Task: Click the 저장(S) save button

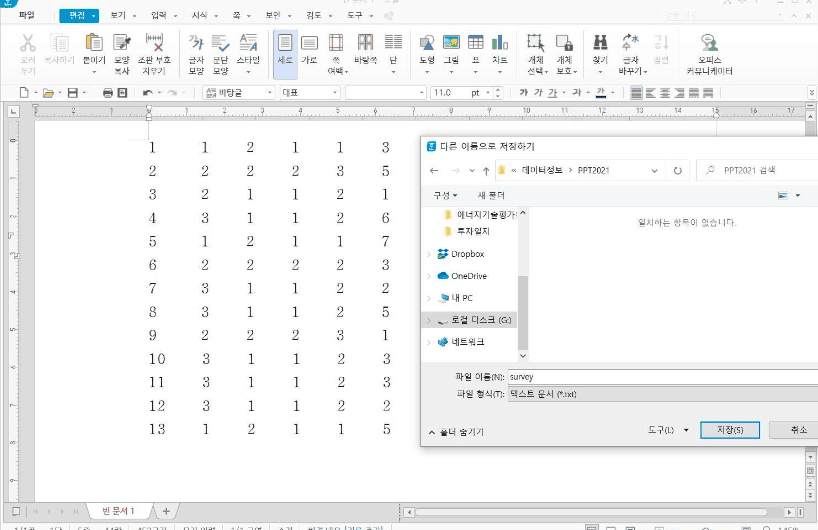Action: tap(730, 430)
